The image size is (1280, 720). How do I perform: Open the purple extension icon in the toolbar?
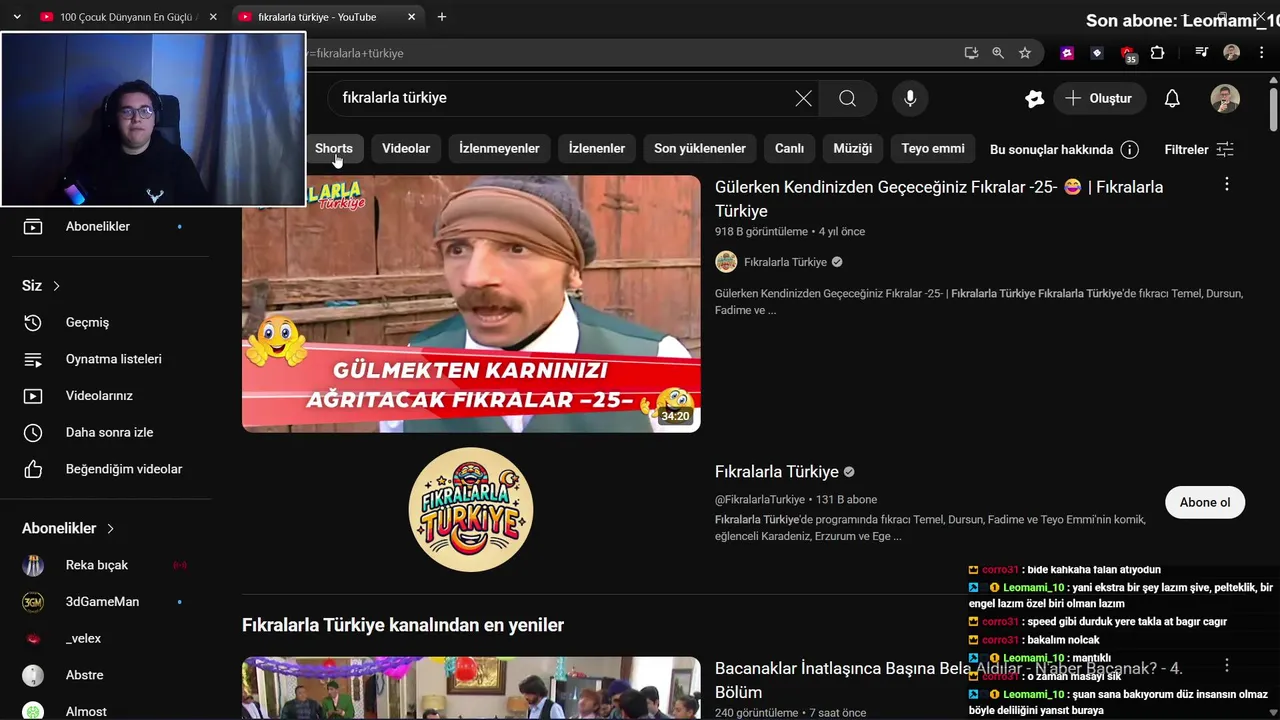(1067, 53)
